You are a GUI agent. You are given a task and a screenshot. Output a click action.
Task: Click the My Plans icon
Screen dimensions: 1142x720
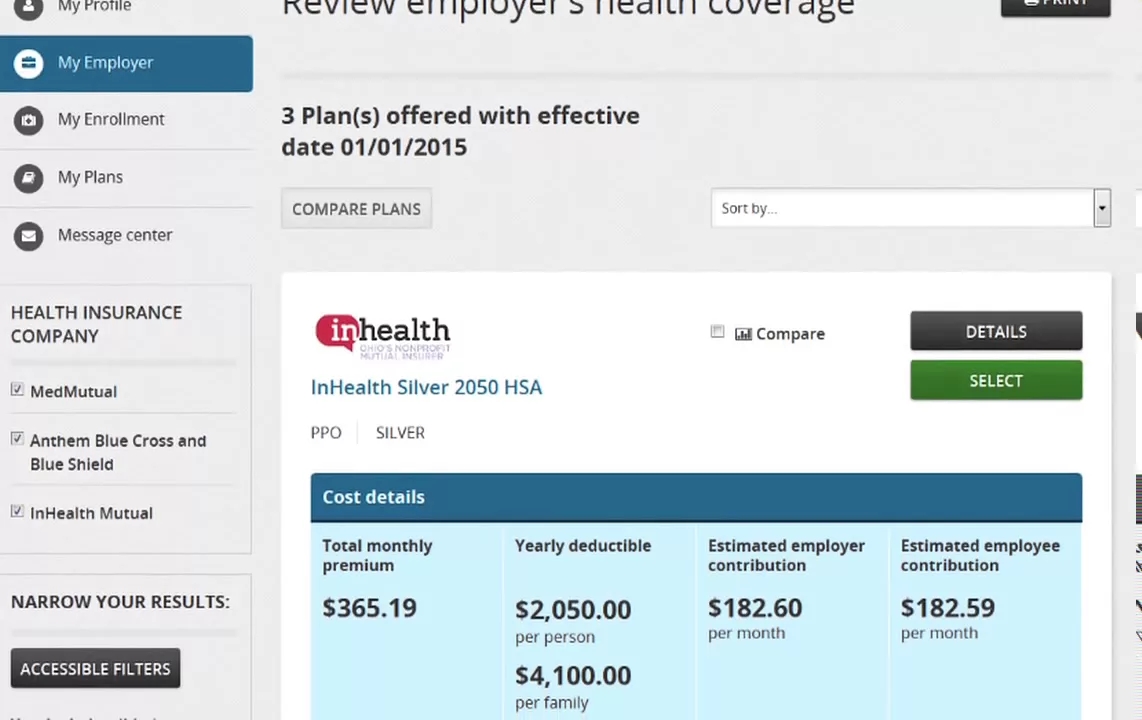pyautogui.click(x=28, y=178)
